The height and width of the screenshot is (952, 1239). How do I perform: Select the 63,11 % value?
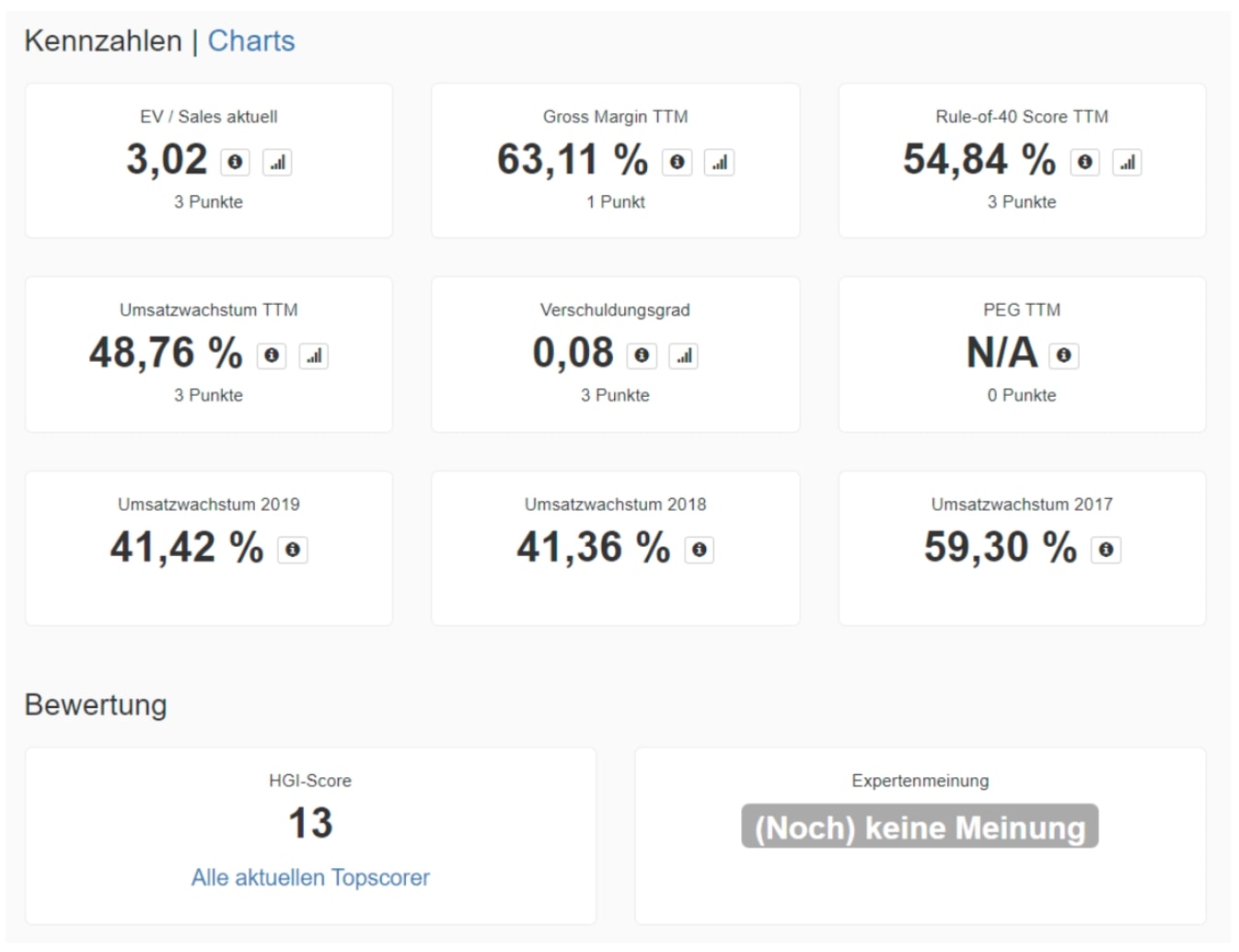[573, 159]
